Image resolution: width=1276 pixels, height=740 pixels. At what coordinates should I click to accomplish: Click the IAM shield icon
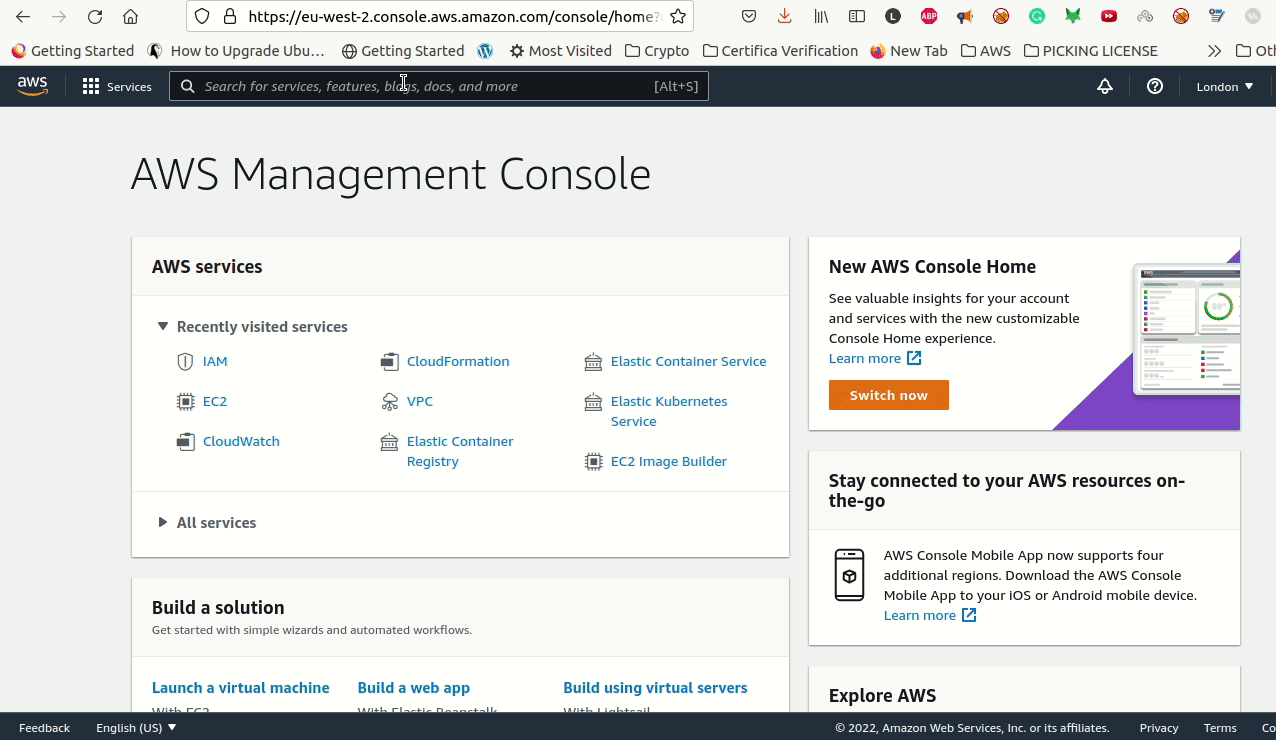185,362
